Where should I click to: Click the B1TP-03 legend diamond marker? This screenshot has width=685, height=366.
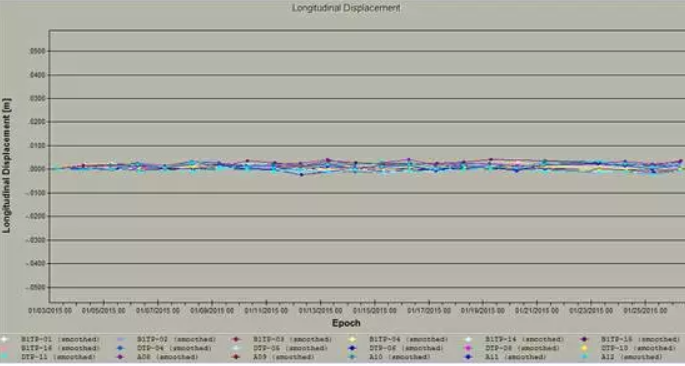coord(236,339)
